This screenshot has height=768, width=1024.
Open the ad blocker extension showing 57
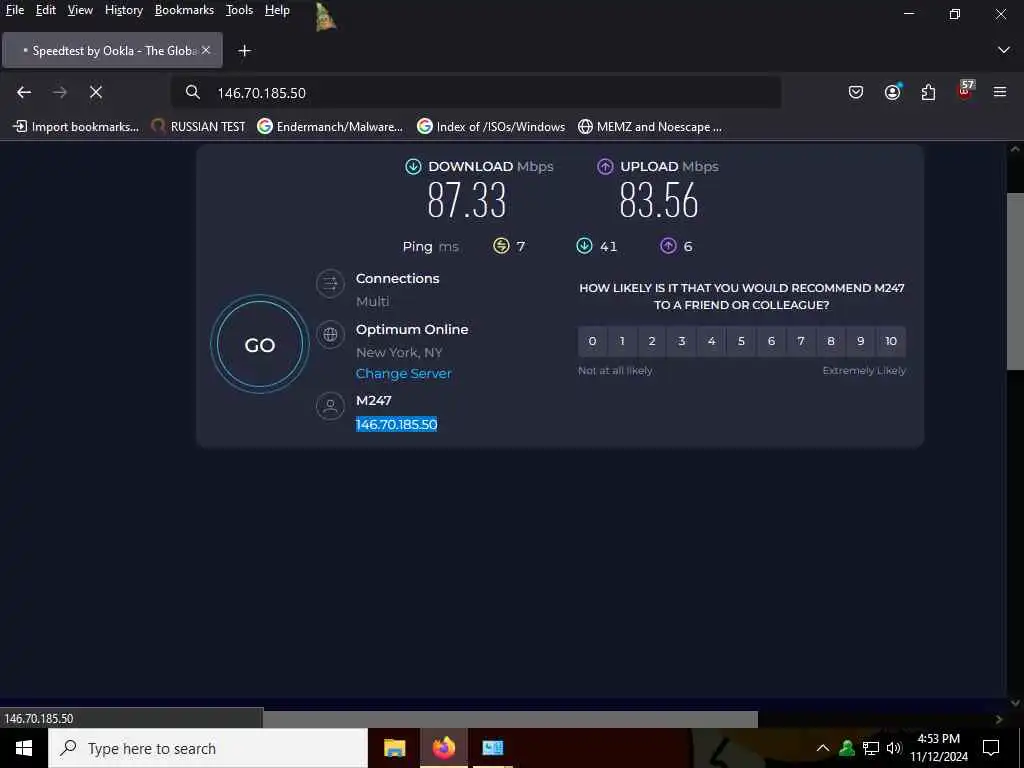[x=965, y=90]
